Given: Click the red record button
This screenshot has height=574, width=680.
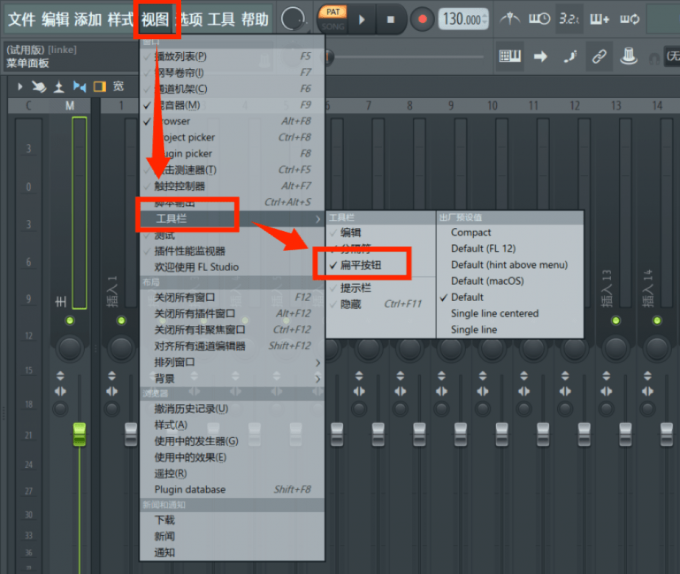Looking at the screenshot, I should point(421,19).
